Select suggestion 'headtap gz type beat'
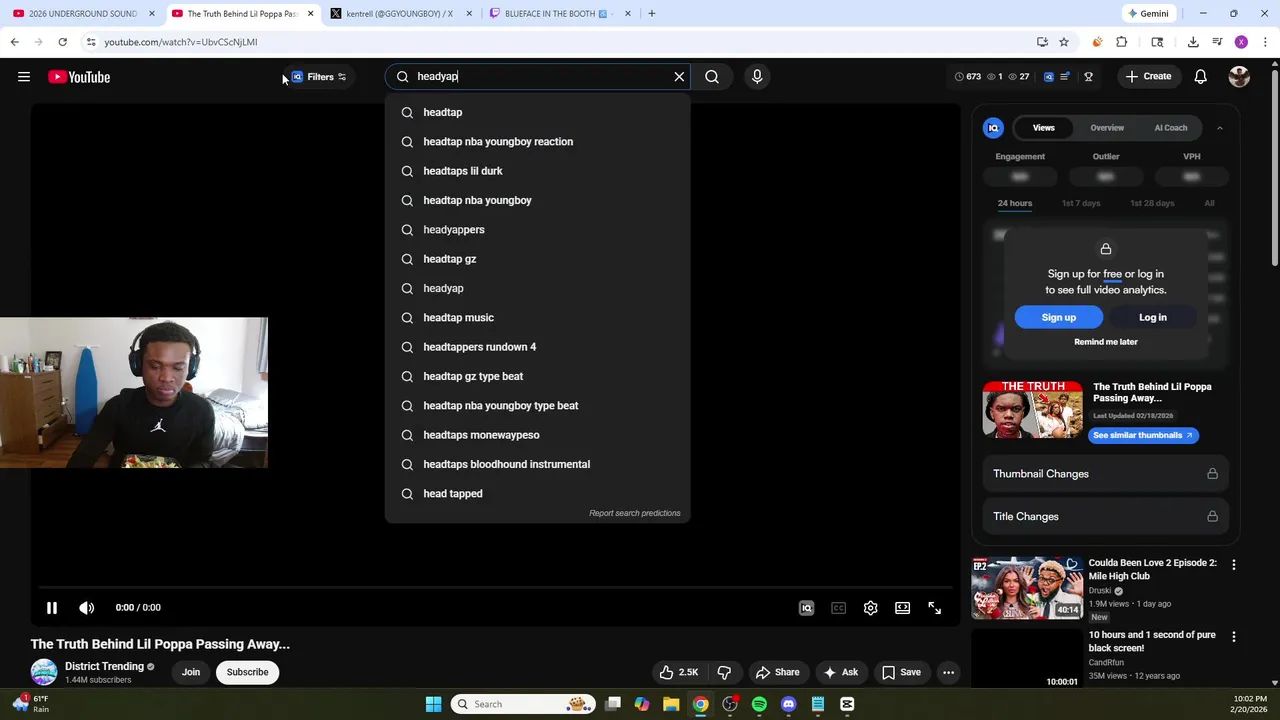The width and height of the screenshot is (1280, 720). 537,376
